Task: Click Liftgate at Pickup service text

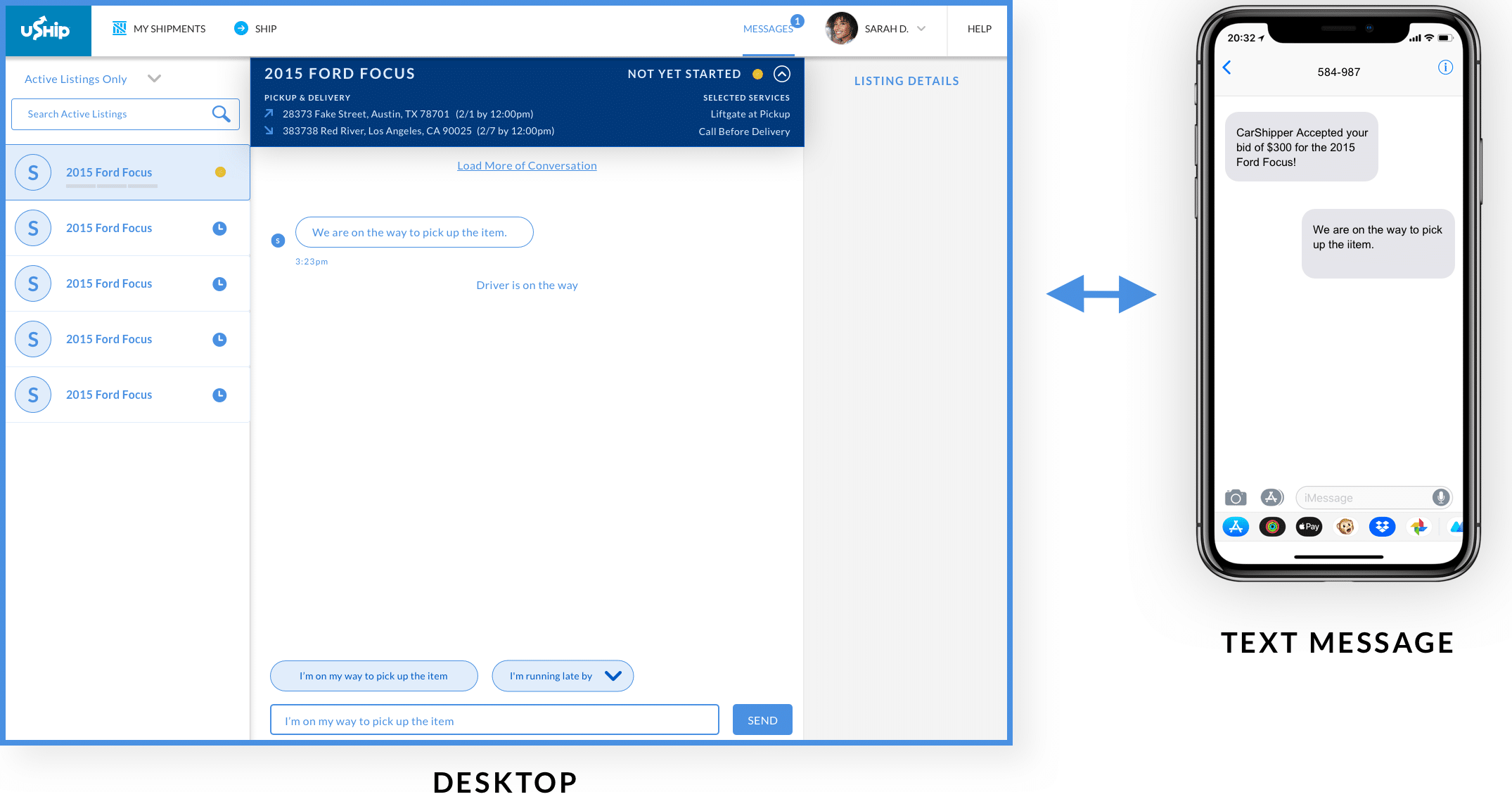Action: [x=750, y=114]
